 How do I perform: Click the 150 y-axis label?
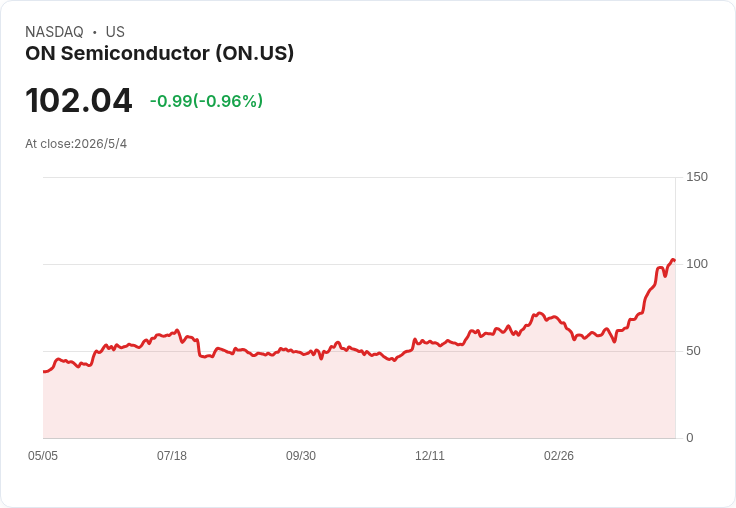(x=697, y=177)
